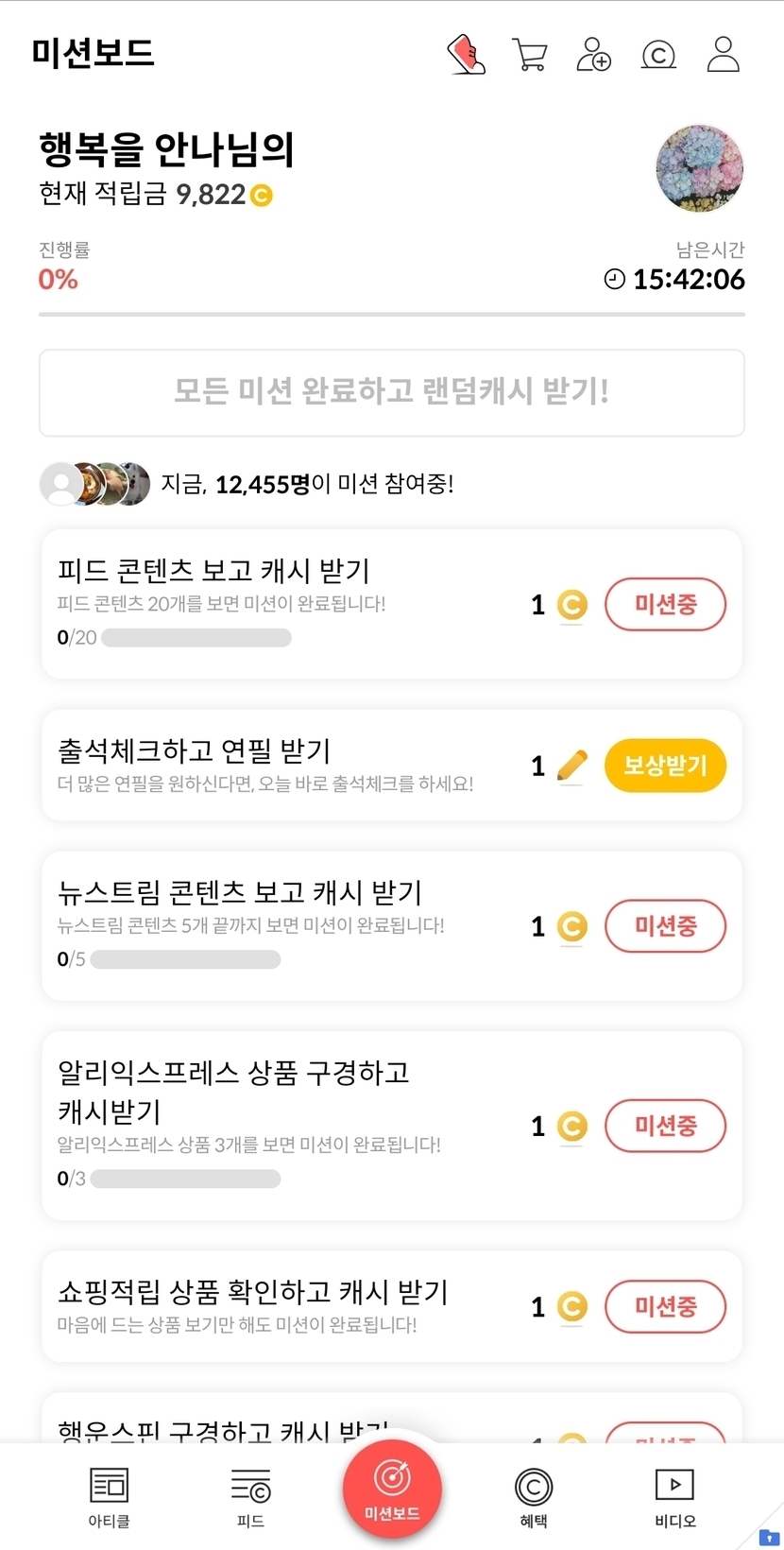Open the my profile icon
The image size is (784, 1550).
coord(723,55)
